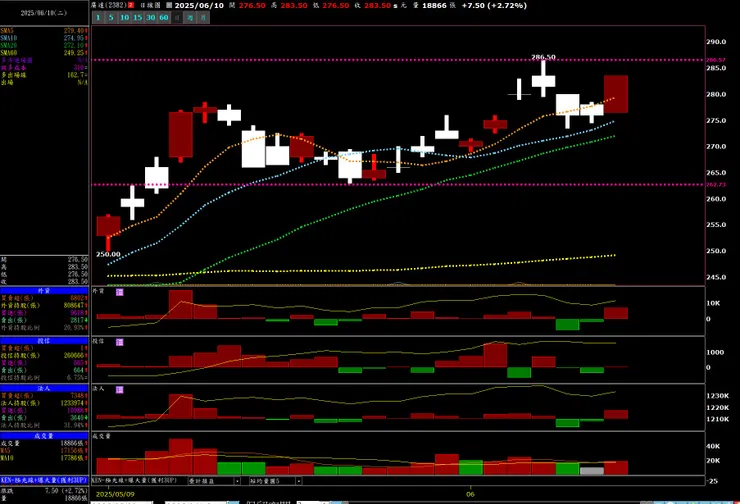This screenshot has height=504, width=740.
Task: Click the 290.0 price axis label
Action: tap(716, 42)
